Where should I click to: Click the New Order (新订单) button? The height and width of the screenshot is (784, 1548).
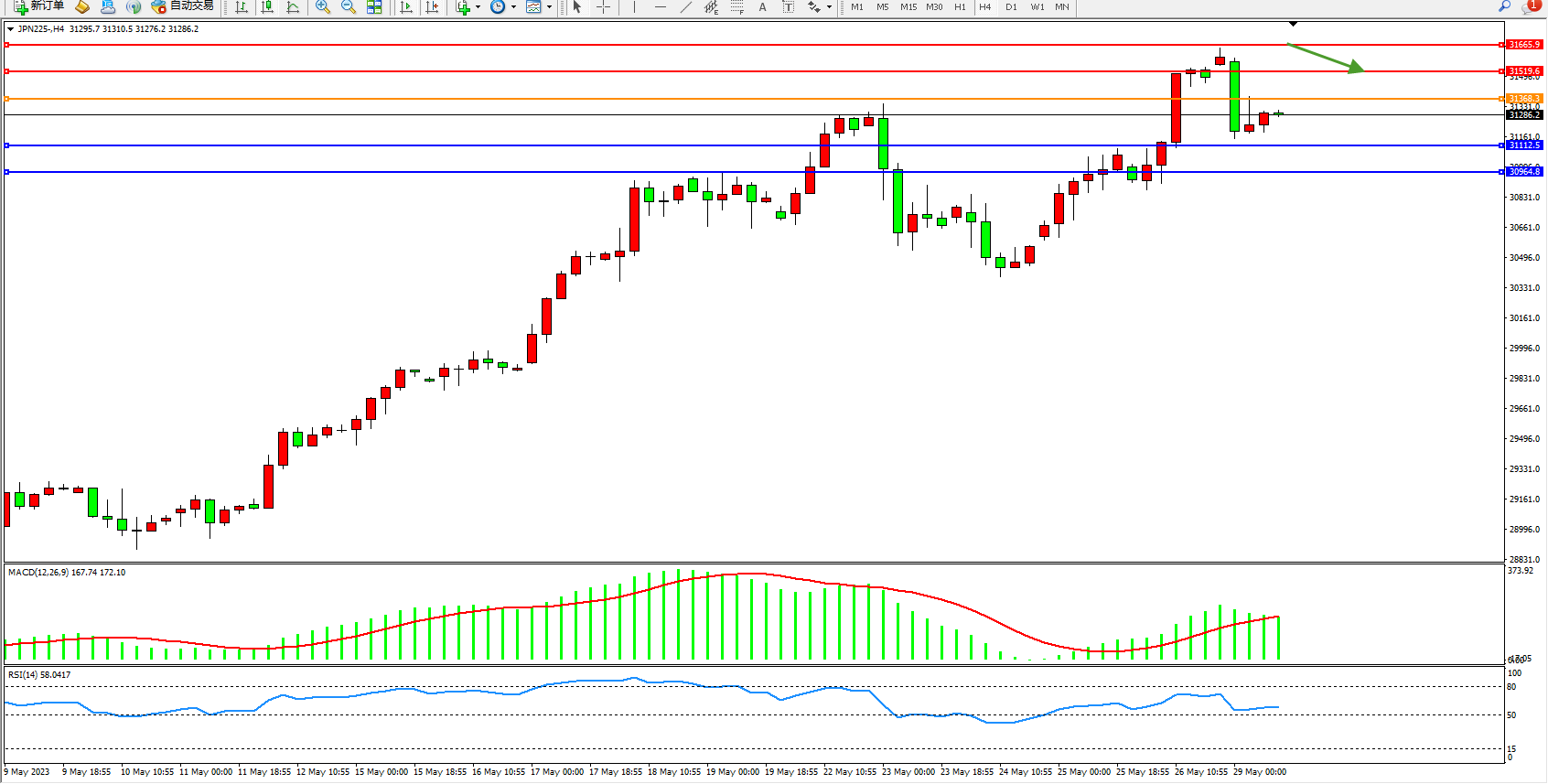(38, 6)
